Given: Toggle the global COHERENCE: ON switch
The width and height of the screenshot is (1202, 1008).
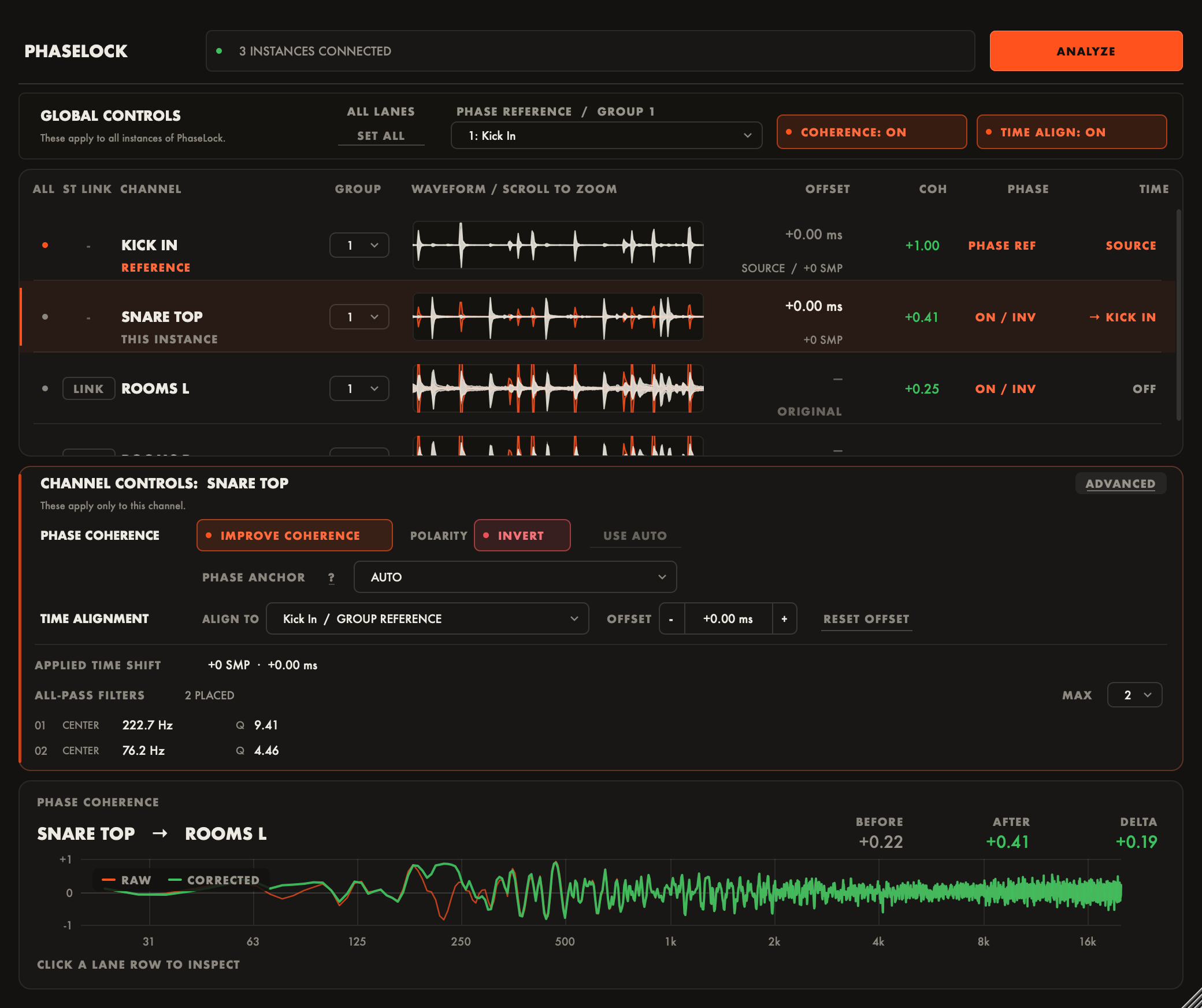Looking at the screenshot, I should 871,132.
